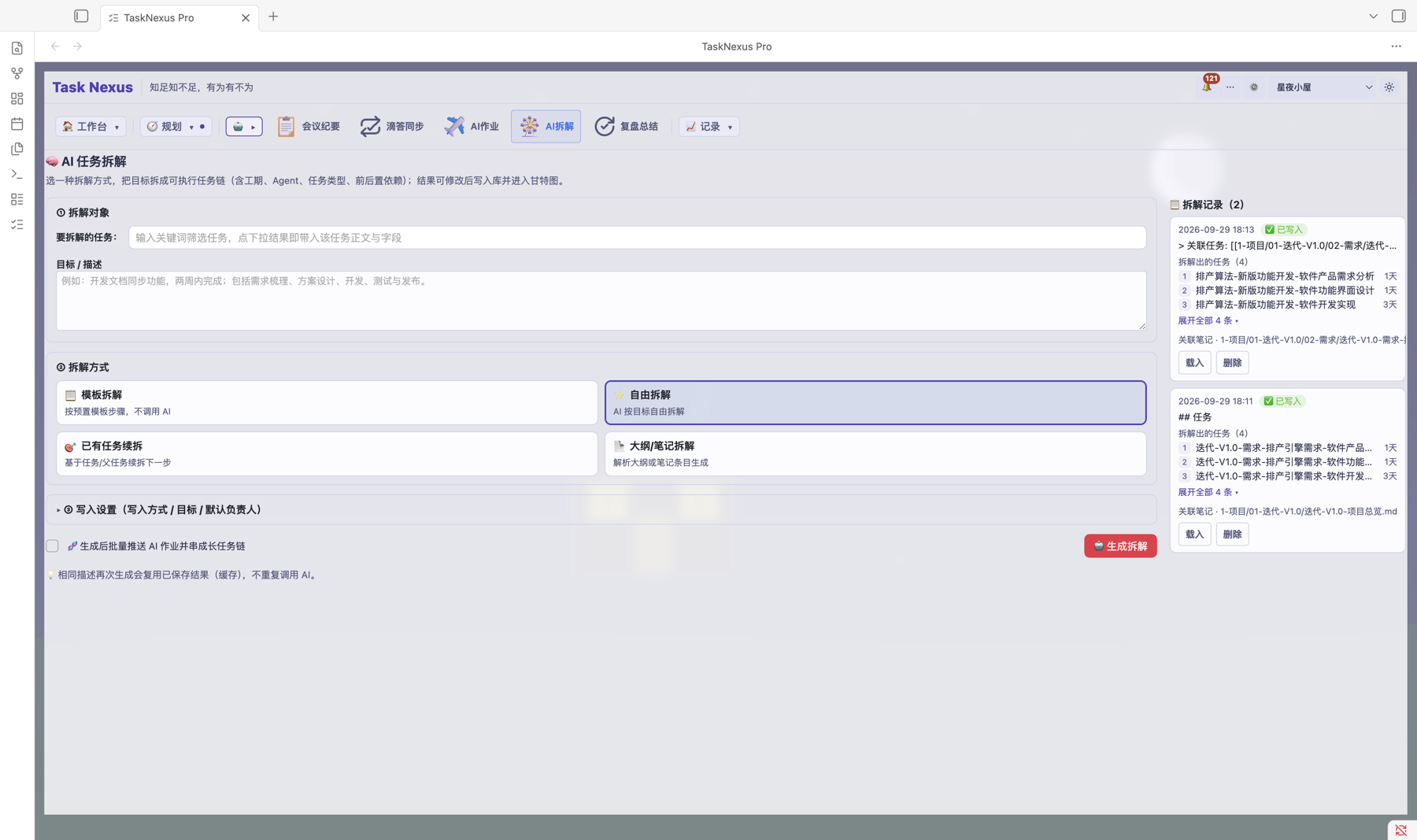The height and width of the screenshot is (840, 1417).
Task: Select the 大纲/笔记拆解 method card
Action: pyautogui.click(x=875, y=453)
